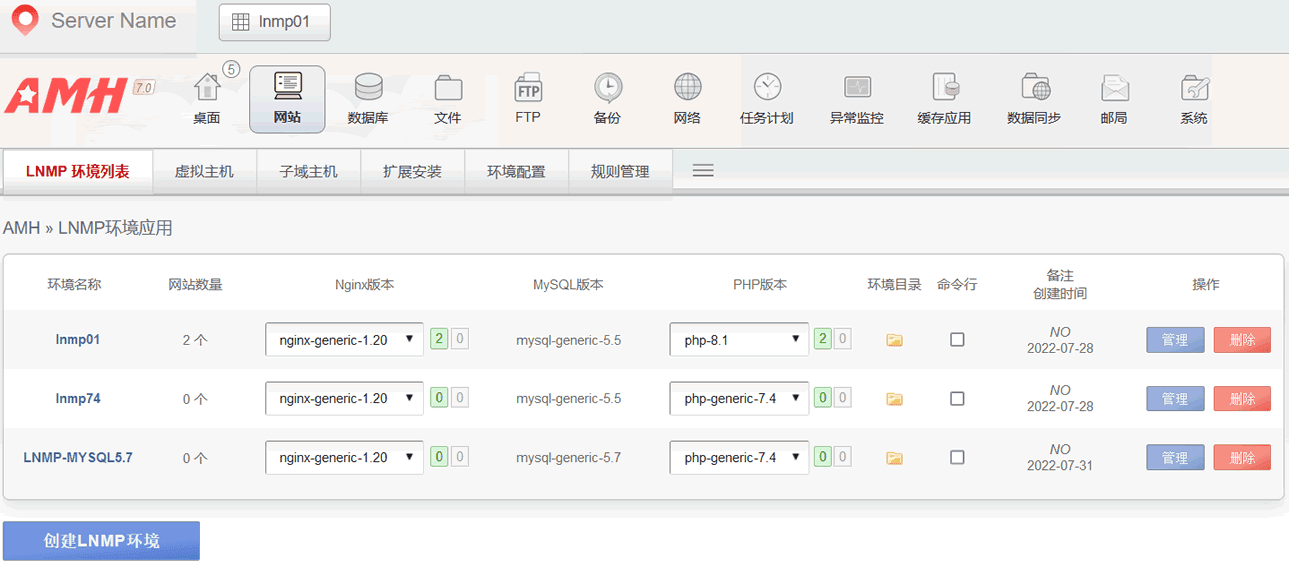
Task: Open the 桌面 desktop icon
Action: pos(207,99)
